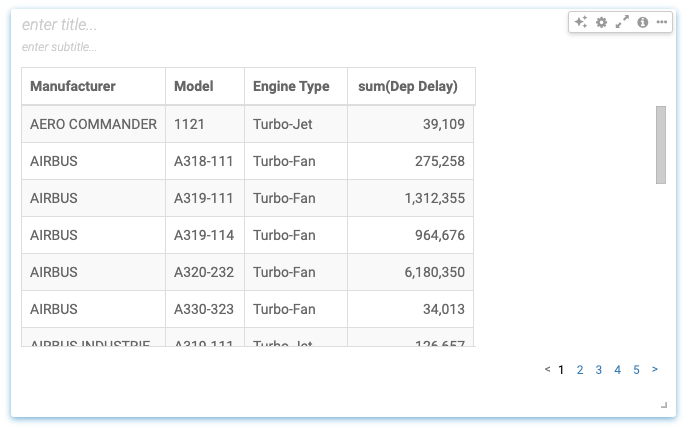
Task: Click the enter subtitle field
Action: 60,47
